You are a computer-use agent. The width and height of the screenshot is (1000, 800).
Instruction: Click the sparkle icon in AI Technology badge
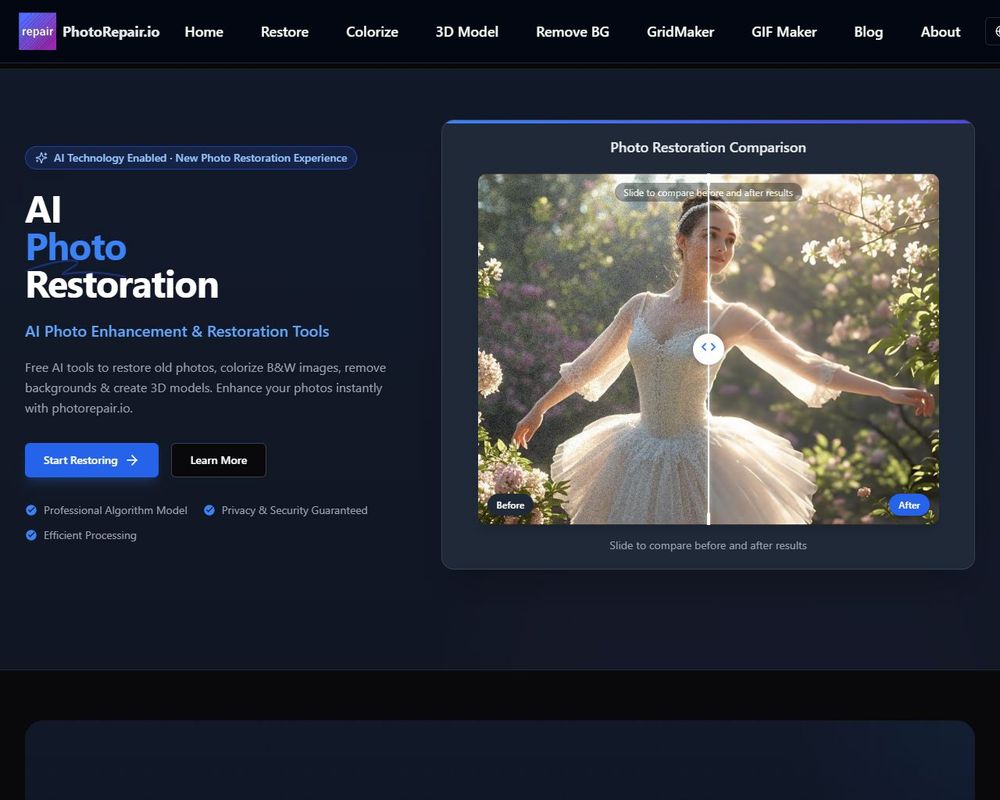click(41, 158)
